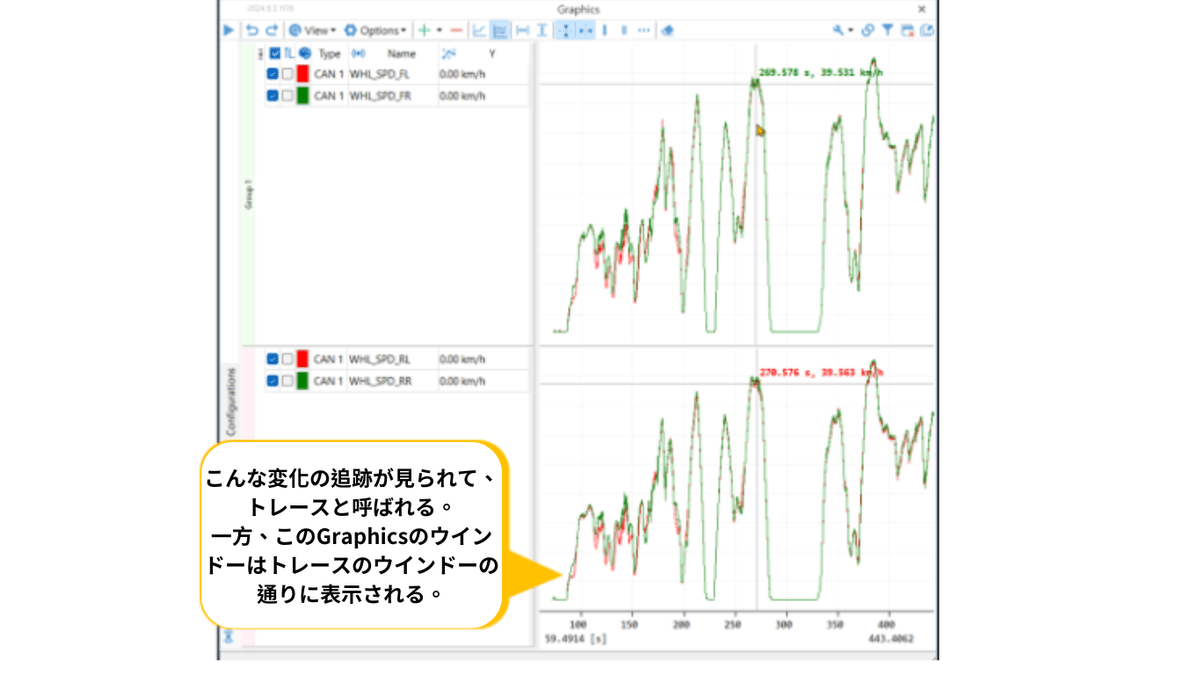The height and width of the screenshot is (675, 1200).
Task: Open the Options dropdown menu
Action: (x=375, y=31)
